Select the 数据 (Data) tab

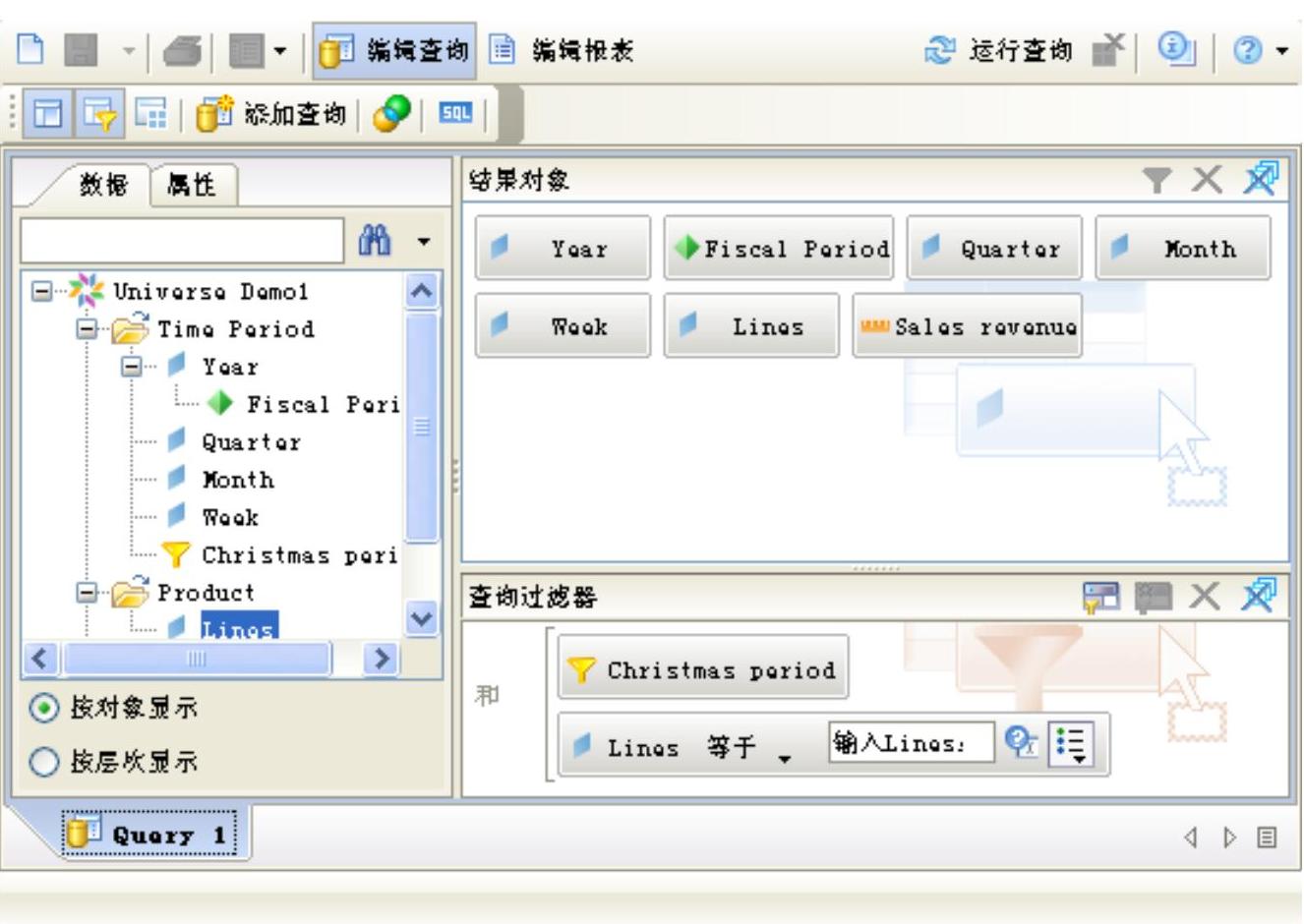[x=102, y=184]
